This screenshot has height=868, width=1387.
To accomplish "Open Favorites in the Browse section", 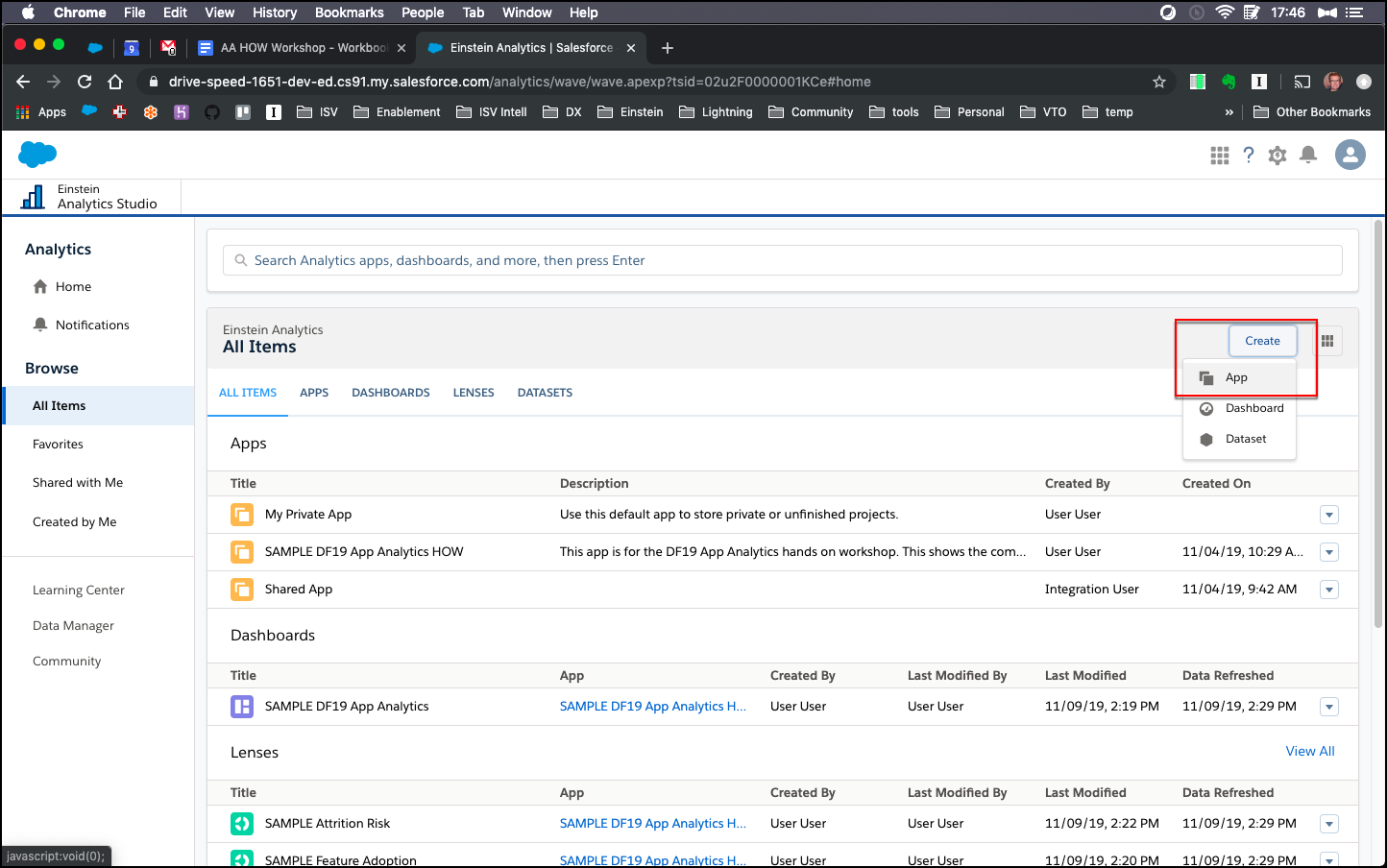I will coord(58,445).
